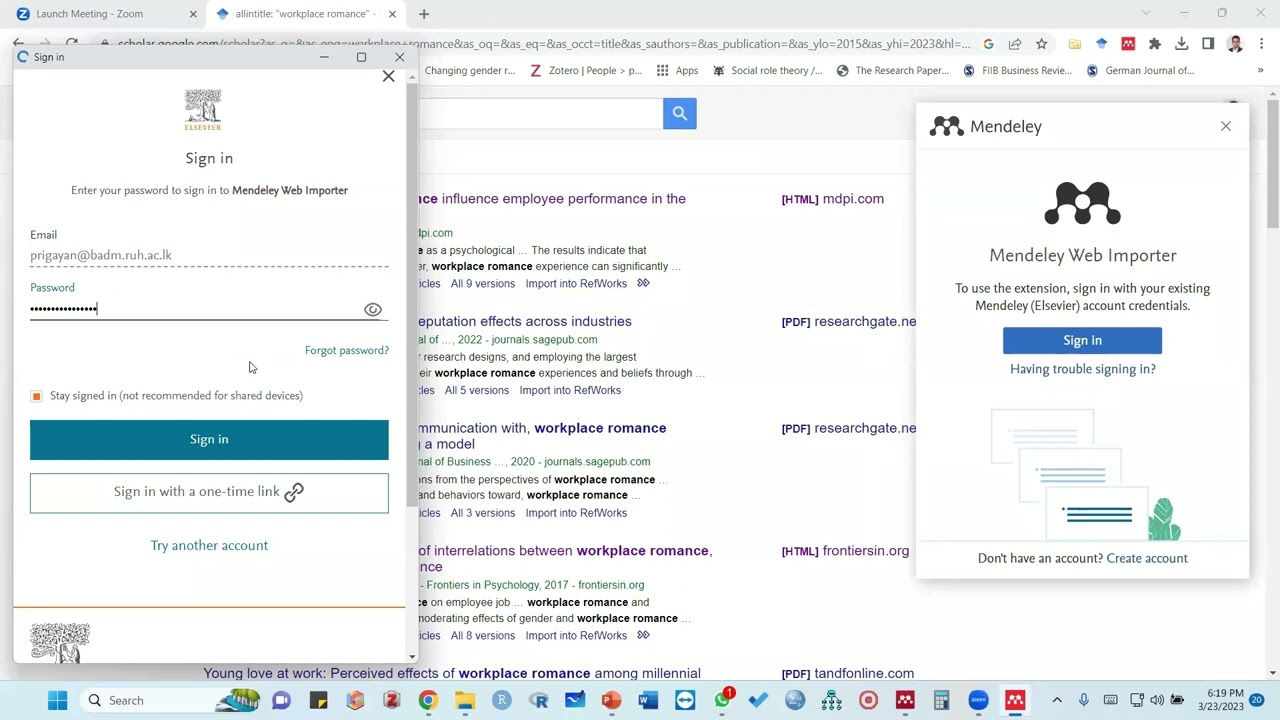Image resolution: width=1280 pixels, height=720 pixels.
Task: Open Chrome profile avatar
Action: (1235, 44)
